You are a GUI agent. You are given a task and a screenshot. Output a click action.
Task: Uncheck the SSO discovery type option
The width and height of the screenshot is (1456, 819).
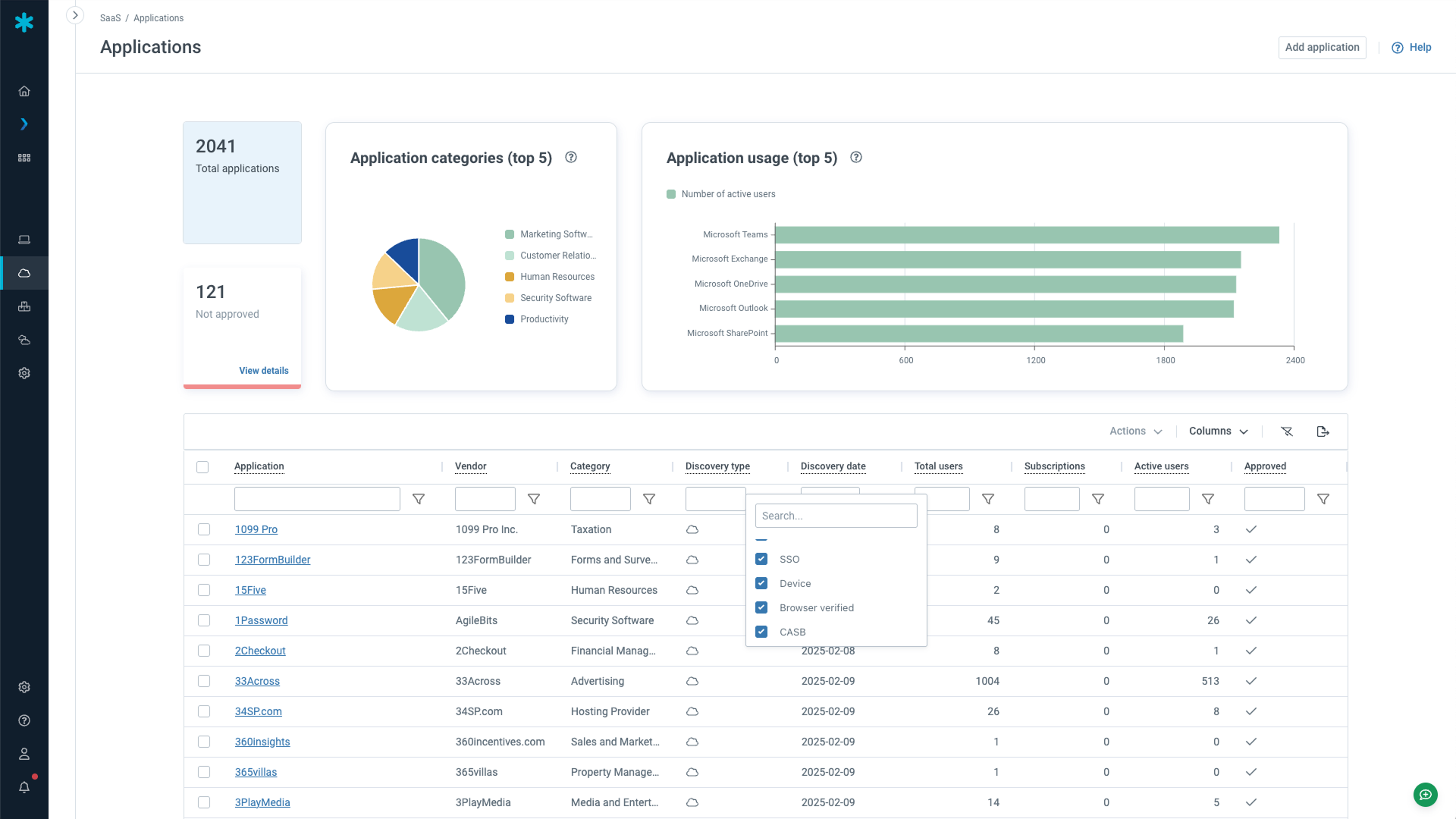coord(761,559)
